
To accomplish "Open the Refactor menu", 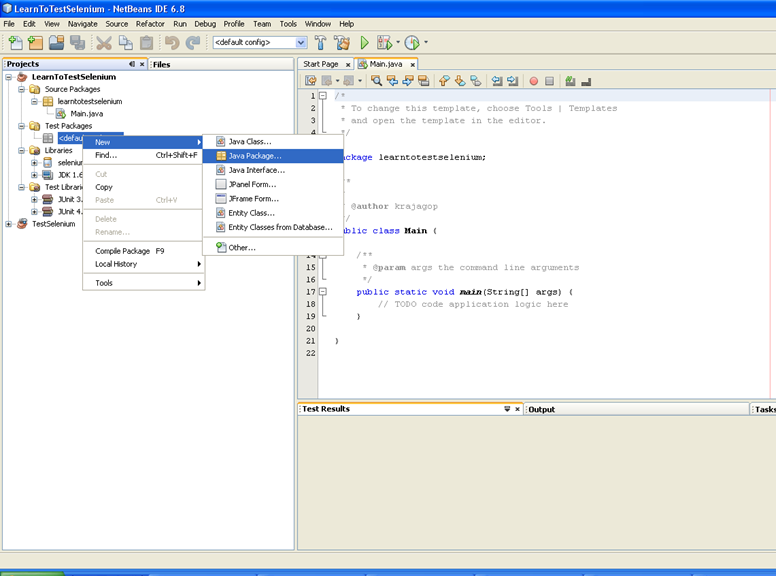I will pyautogui.click(x=150, y=24).
